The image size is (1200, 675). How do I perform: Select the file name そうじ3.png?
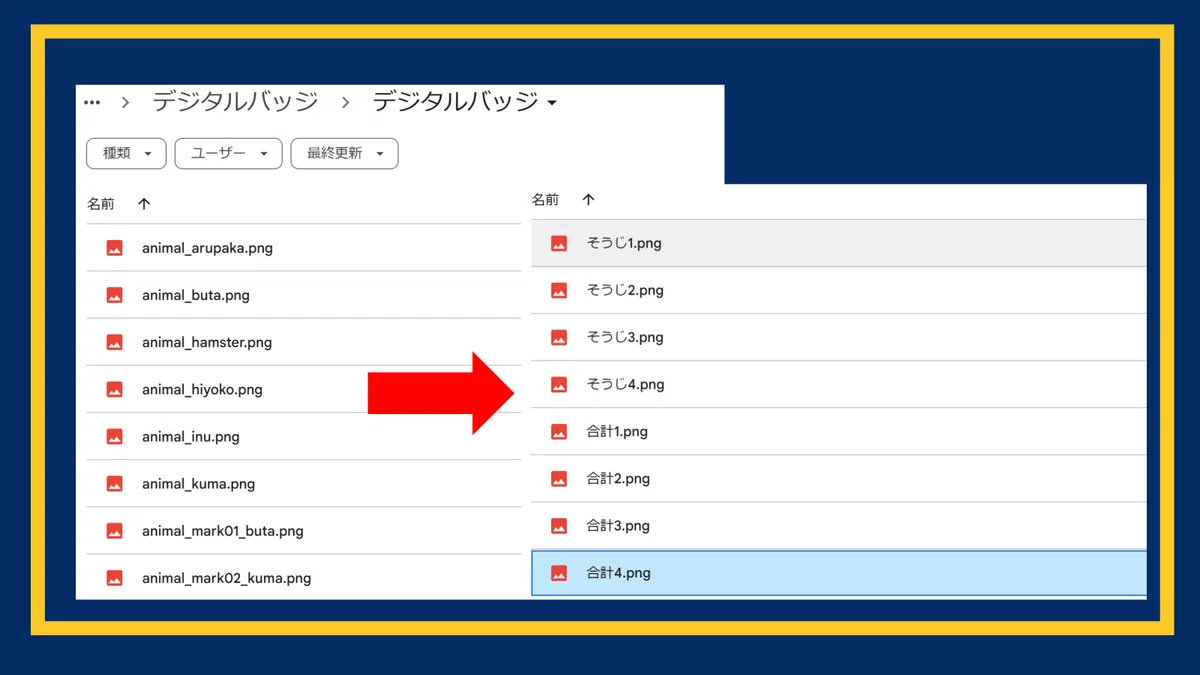pos(625,337)
